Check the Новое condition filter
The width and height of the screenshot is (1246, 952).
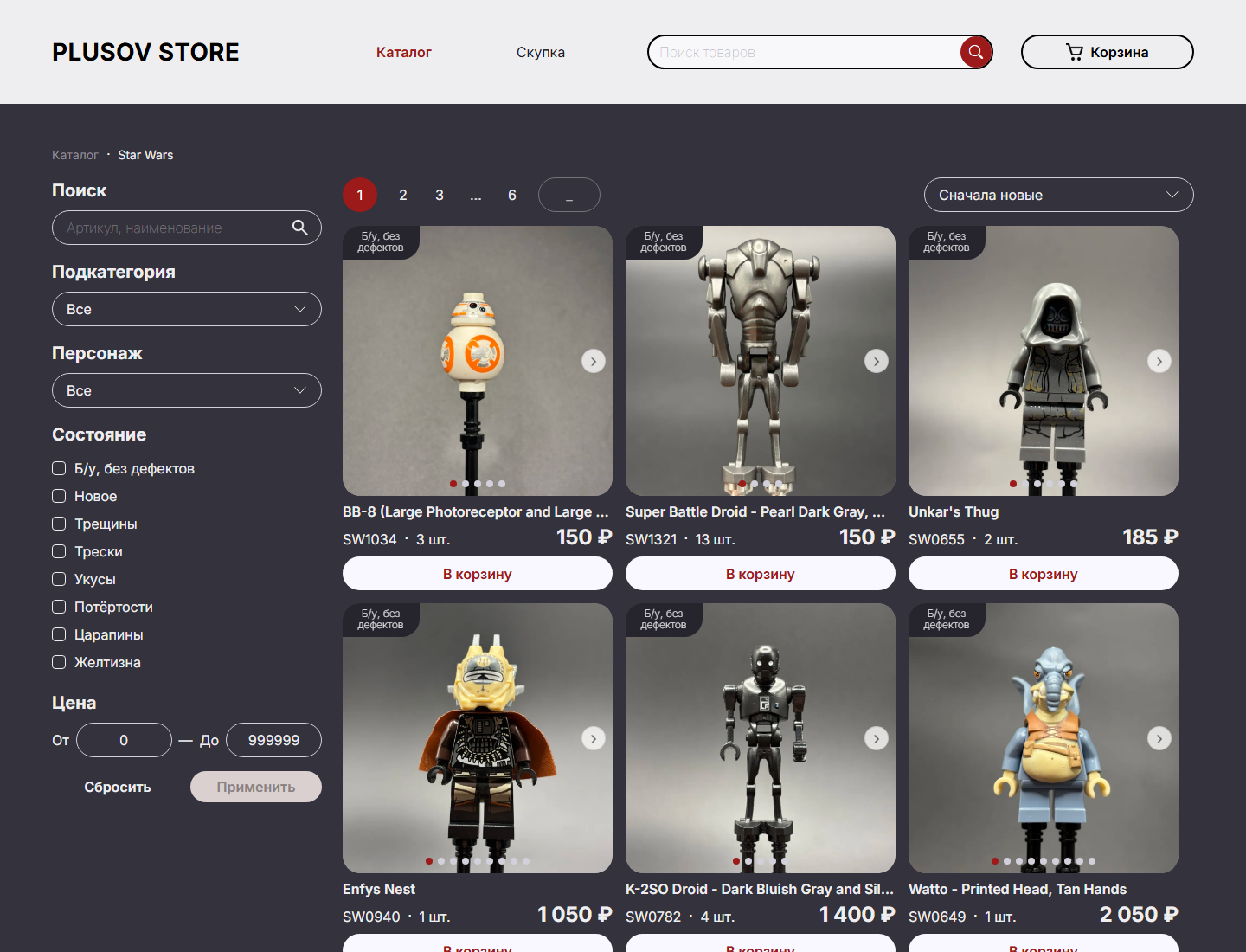(x=59, y=496)
